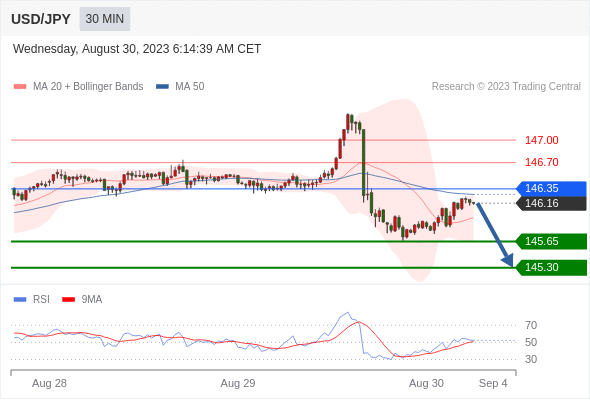Click the red 147.00 resistance label

click(542, 140)
